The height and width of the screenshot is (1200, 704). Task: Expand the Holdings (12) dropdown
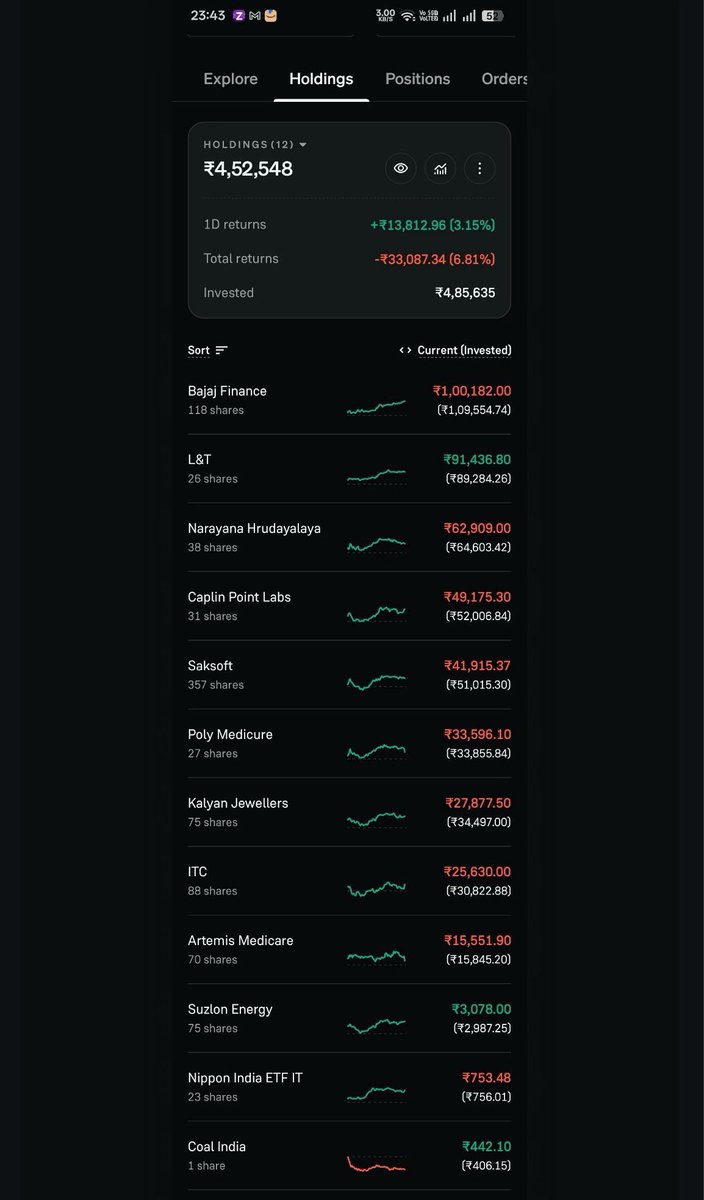[255, 145]
